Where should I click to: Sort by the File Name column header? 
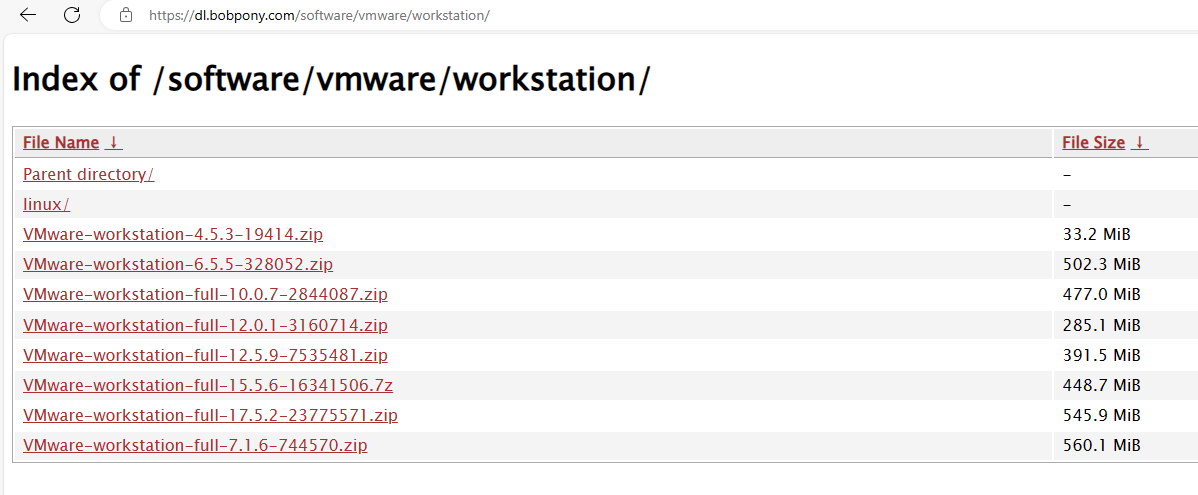click(x=61, y=142)
